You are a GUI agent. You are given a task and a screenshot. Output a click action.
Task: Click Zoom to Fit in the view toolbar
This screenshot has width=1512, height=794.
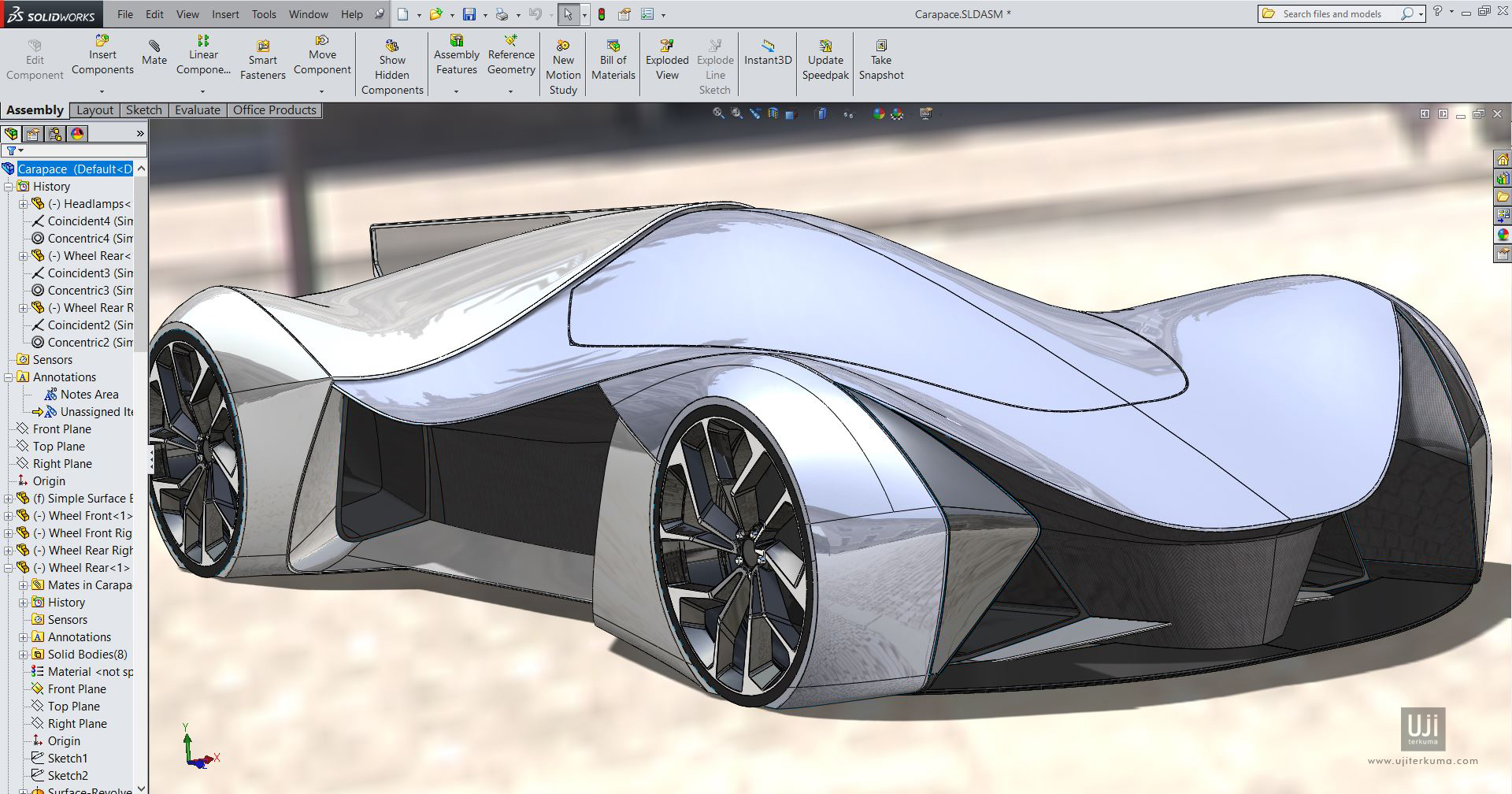point(718,113)
